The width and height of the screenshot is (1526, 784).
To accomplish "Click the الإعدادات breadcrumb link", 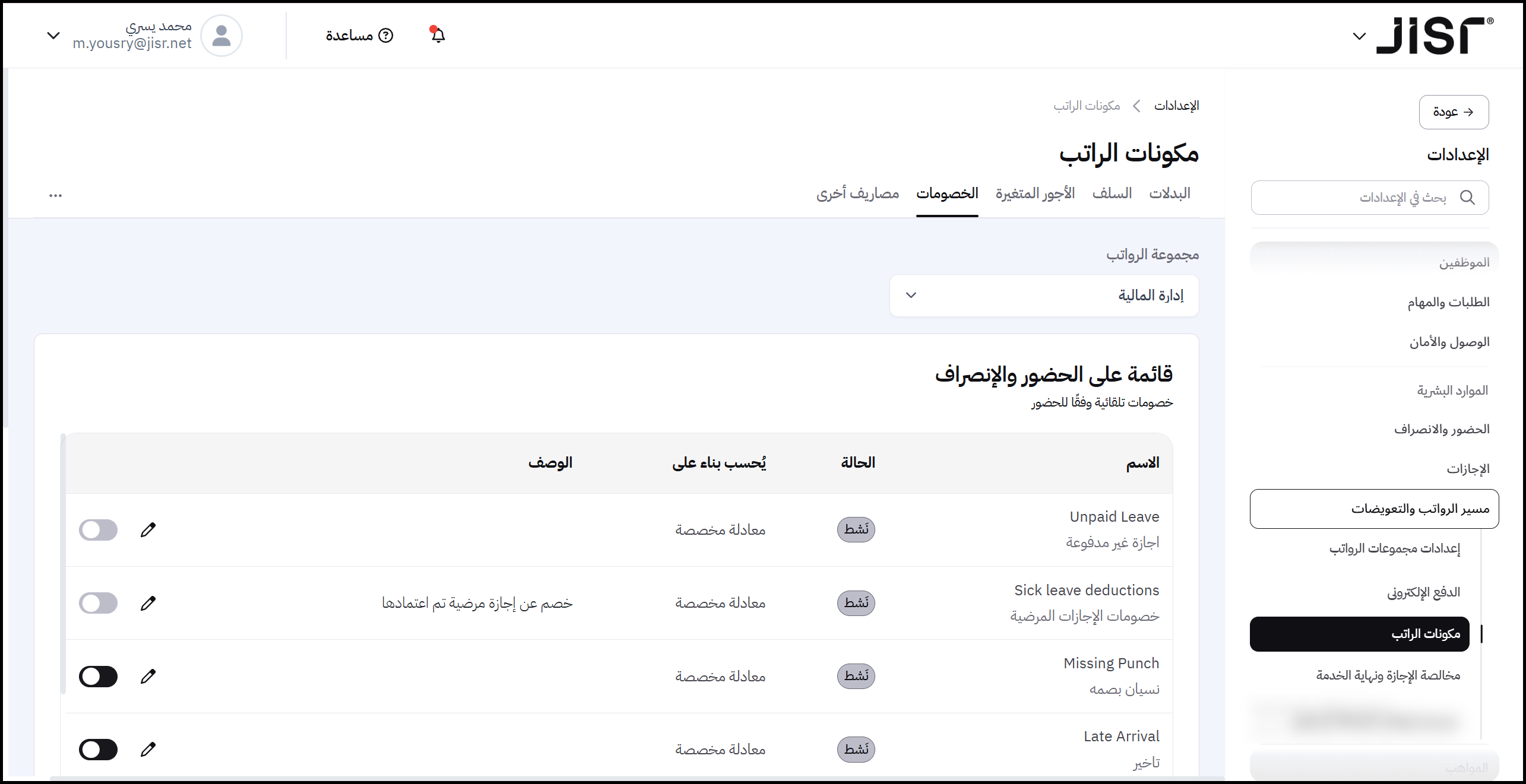I will point(1176,106).
